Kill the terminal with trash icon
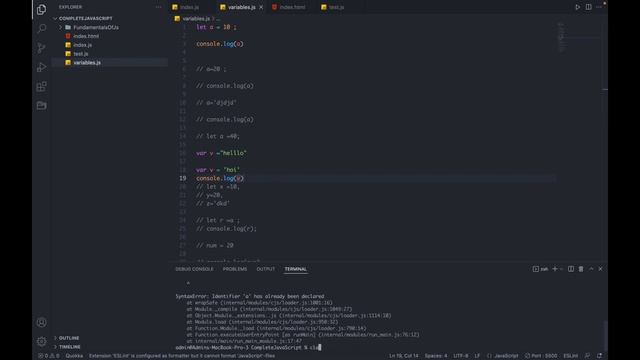The width and height of the screenshot is (640, 360). coord(581,269)
